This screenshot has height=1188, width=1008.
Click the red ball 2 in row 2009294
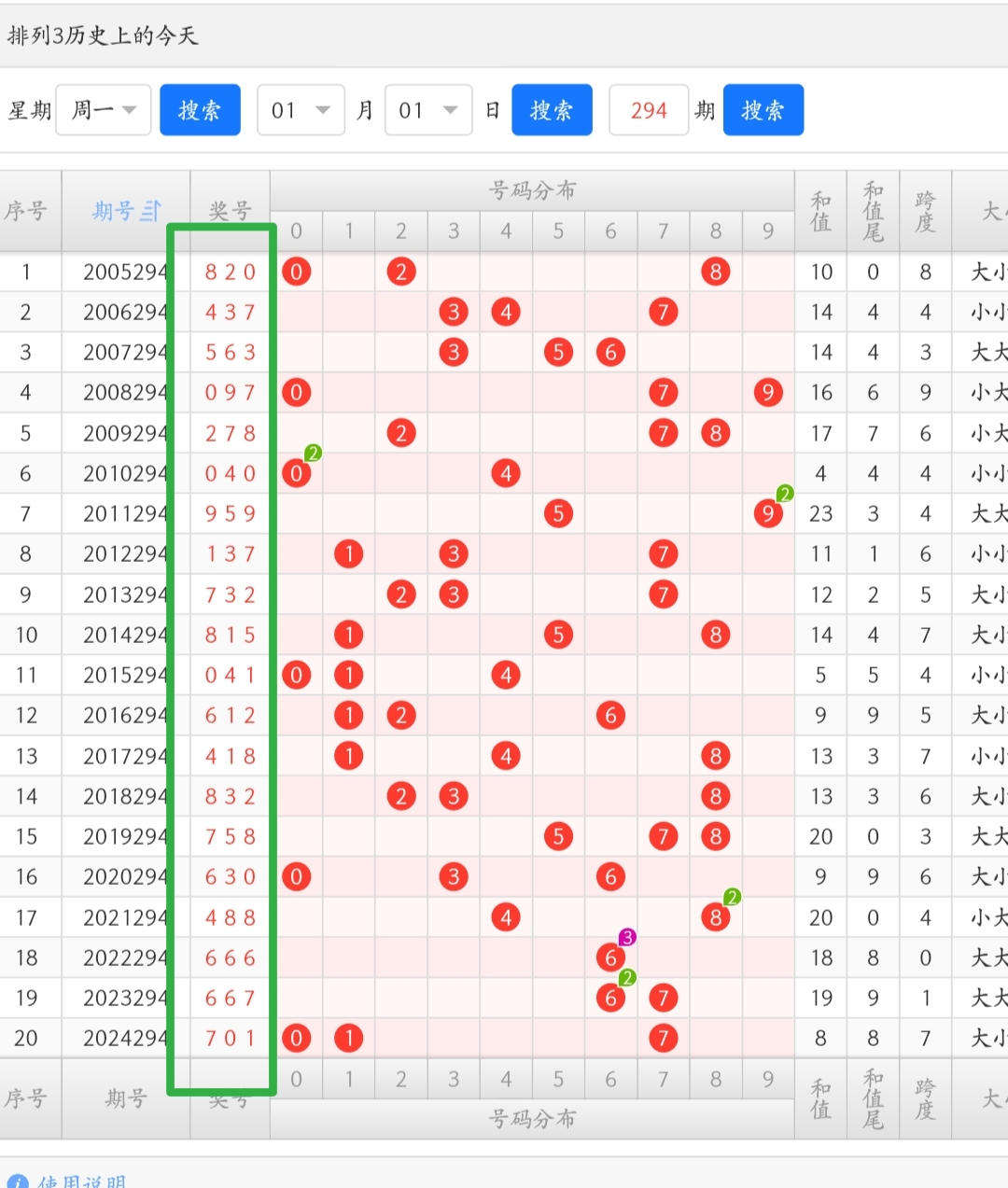401,433
